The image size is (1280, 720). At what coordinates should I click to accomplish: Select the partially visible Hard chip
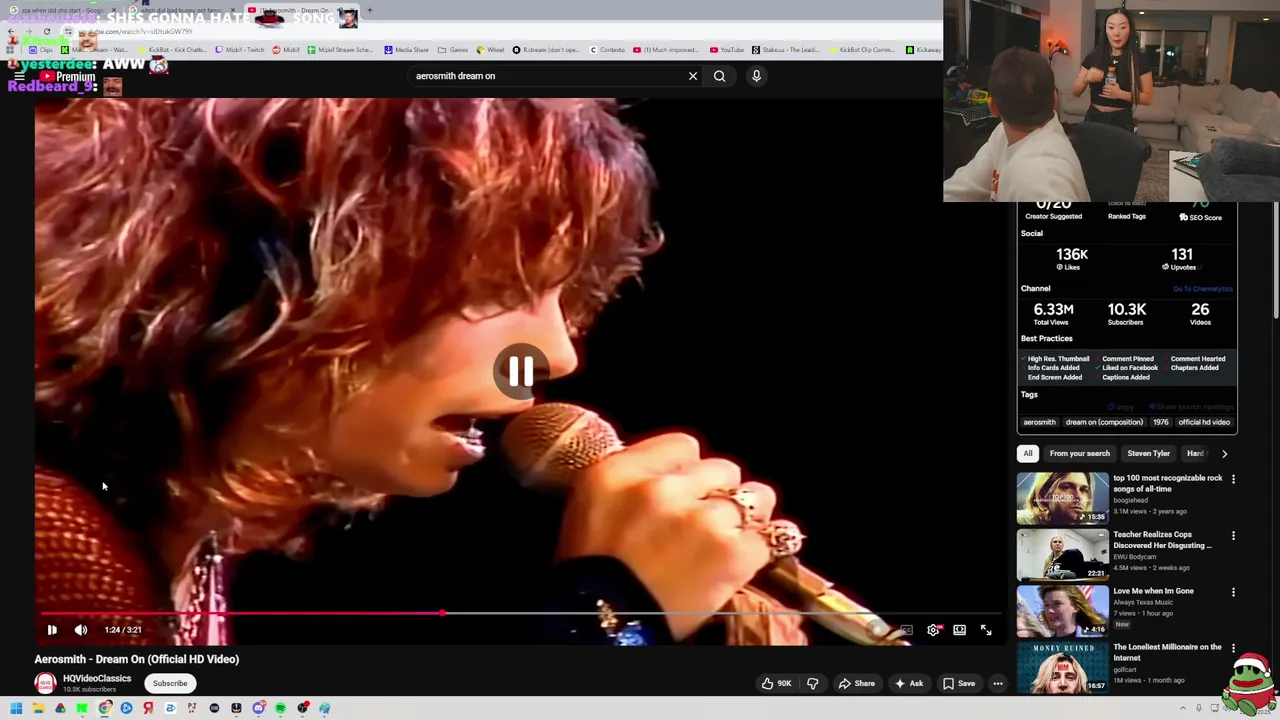click(x=1194, y=454)
